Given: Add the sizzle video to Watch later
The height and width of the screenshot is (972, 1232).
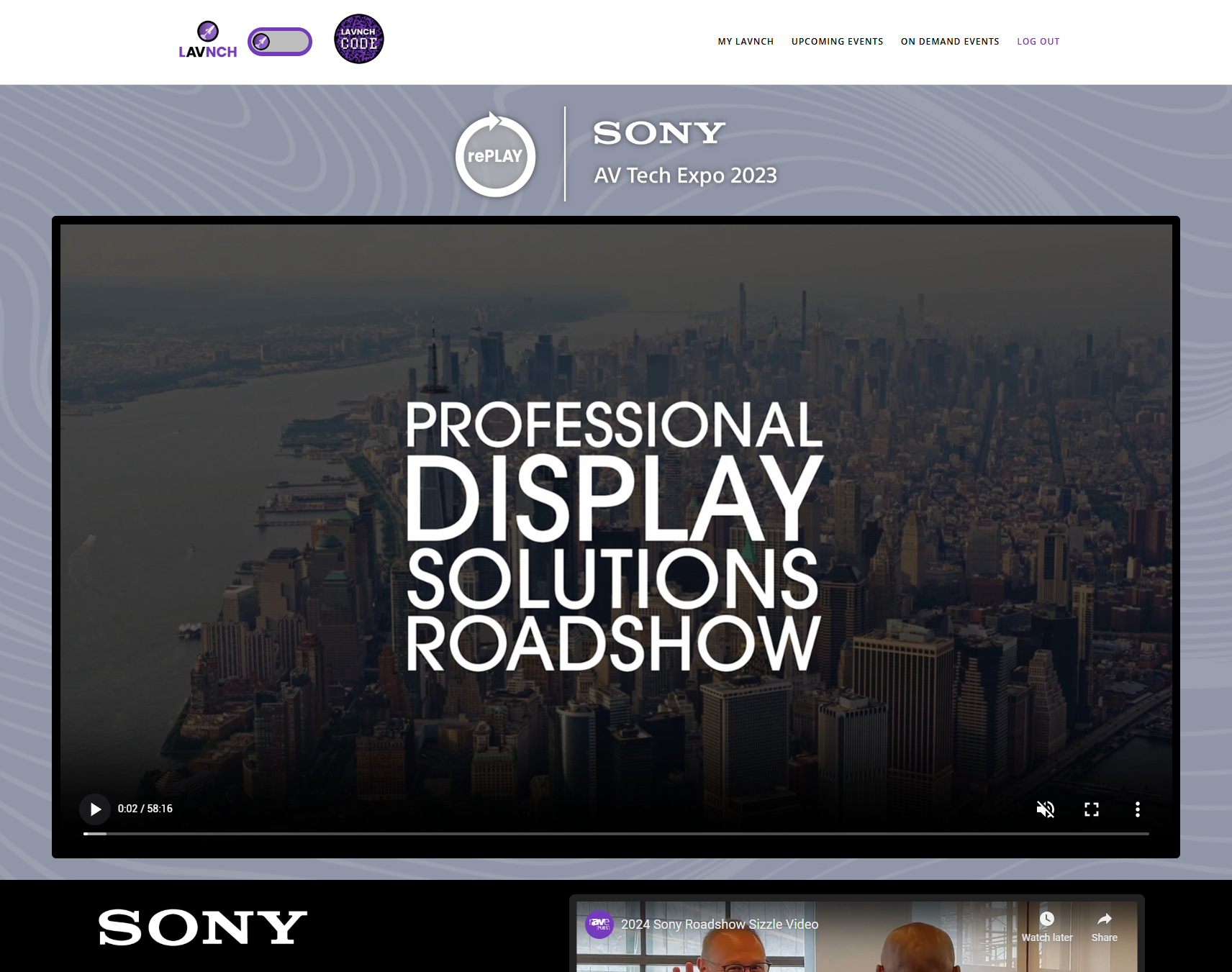Looking at the screenshot, I should tap(1047, 927).
